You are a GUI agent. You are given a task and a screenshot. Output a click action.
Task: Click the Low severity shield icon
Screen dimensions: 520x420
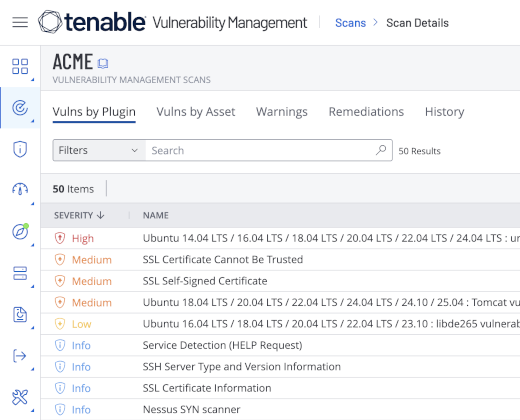[x=60, y=324]
